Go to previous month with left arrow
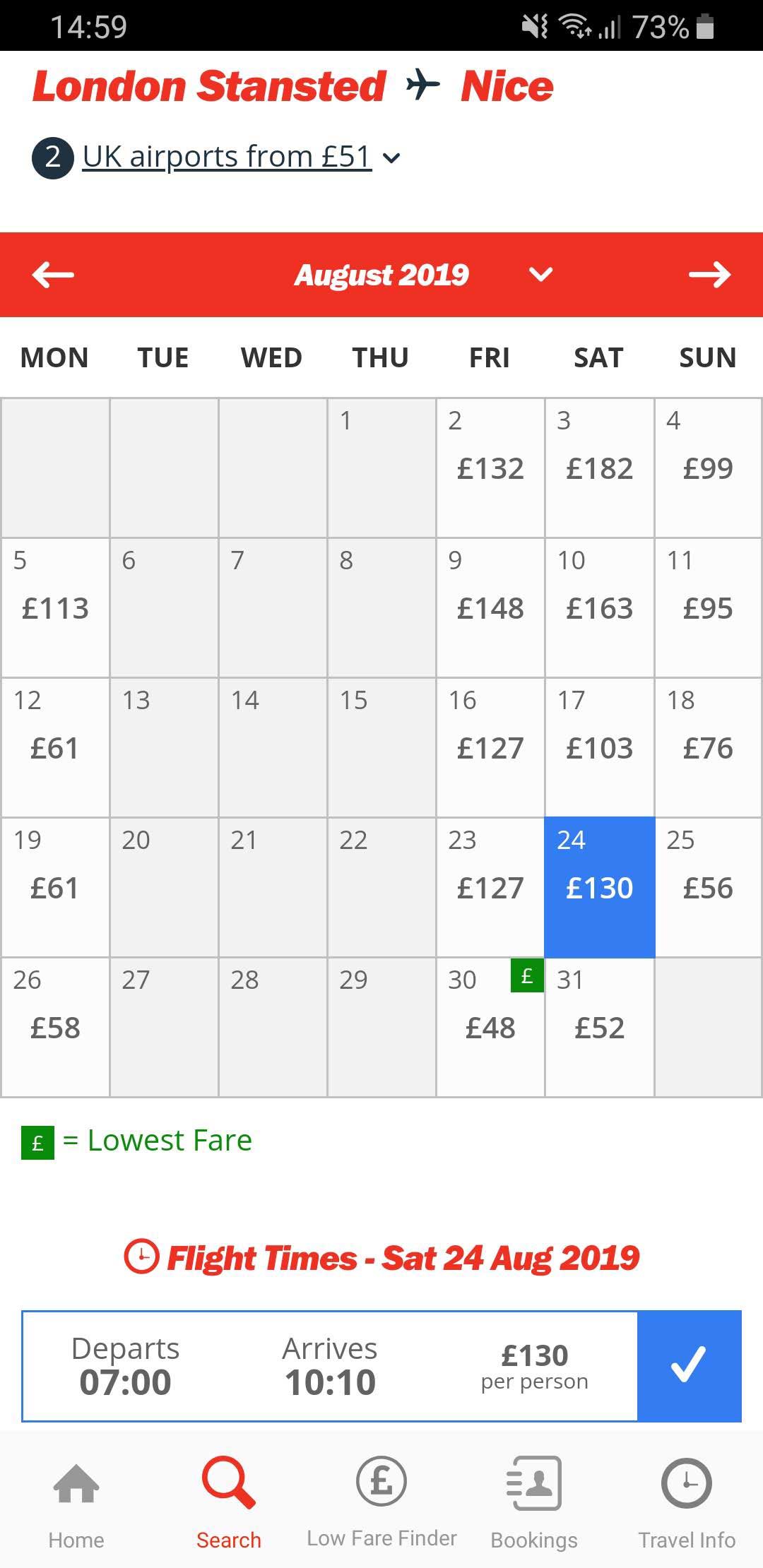Screen dimensions: 763x1568 (x=53, y=275)
